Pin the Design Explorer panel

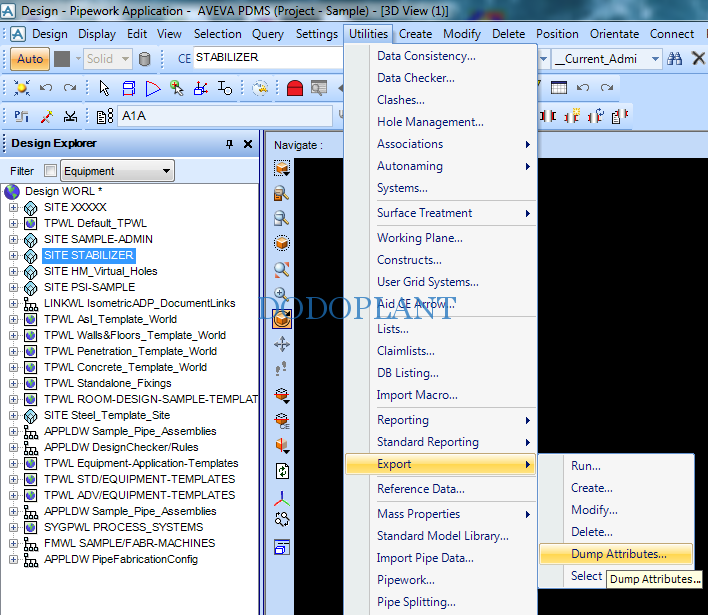tap(229, 144)
